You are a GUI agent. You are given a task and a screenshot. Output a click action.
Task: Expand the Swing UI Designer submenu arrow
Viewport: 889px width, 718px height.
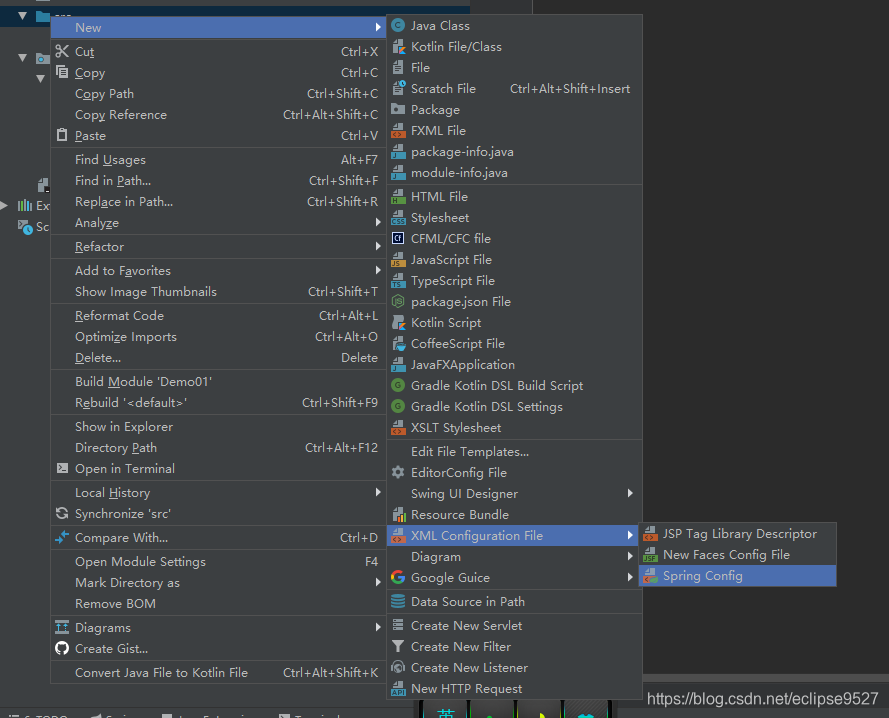pyautogui.click(x=630, y=493)
